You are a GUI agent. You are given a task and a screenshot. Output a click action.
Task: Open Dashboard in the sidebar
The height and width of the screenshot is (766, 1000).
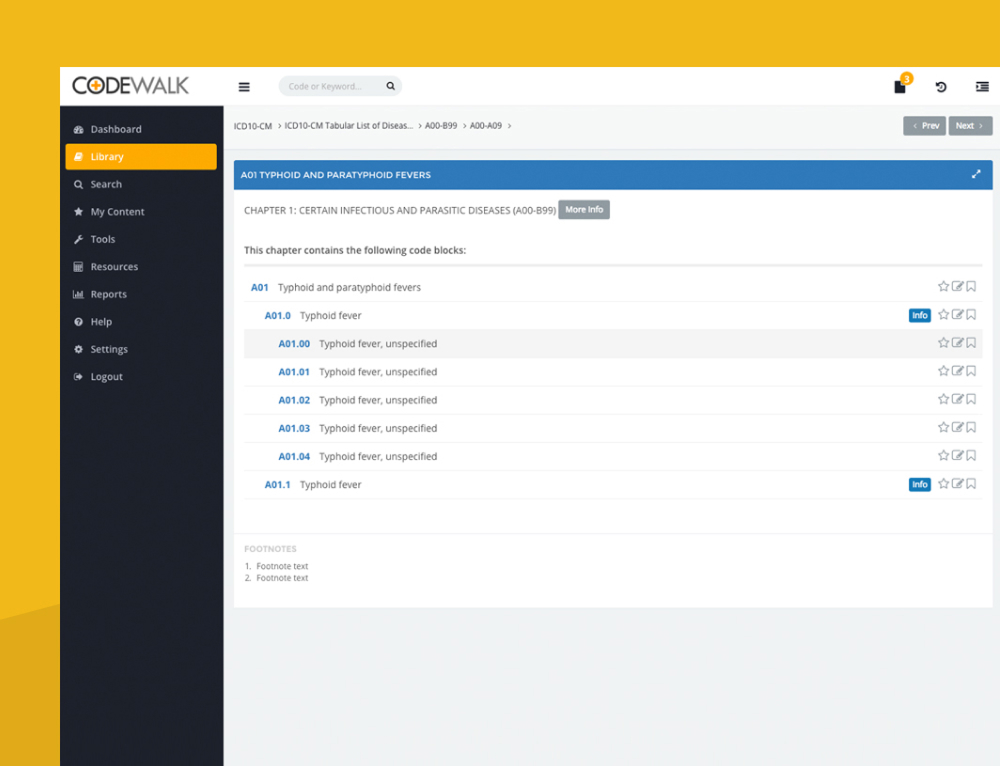115,129
